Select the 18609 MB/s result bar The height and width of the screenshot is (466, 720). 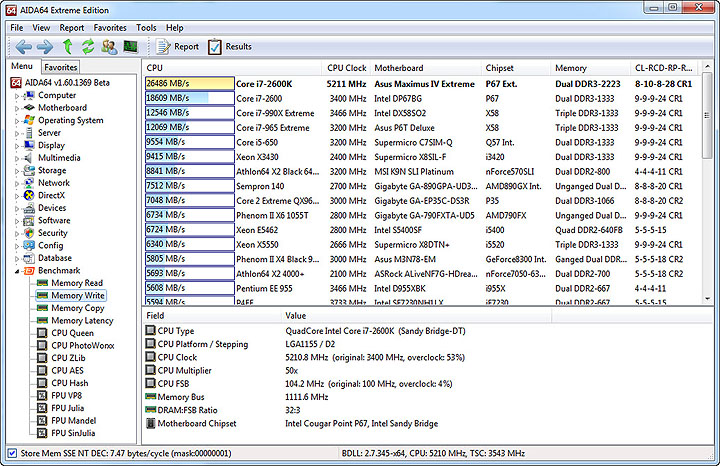(x=190, y=98)
